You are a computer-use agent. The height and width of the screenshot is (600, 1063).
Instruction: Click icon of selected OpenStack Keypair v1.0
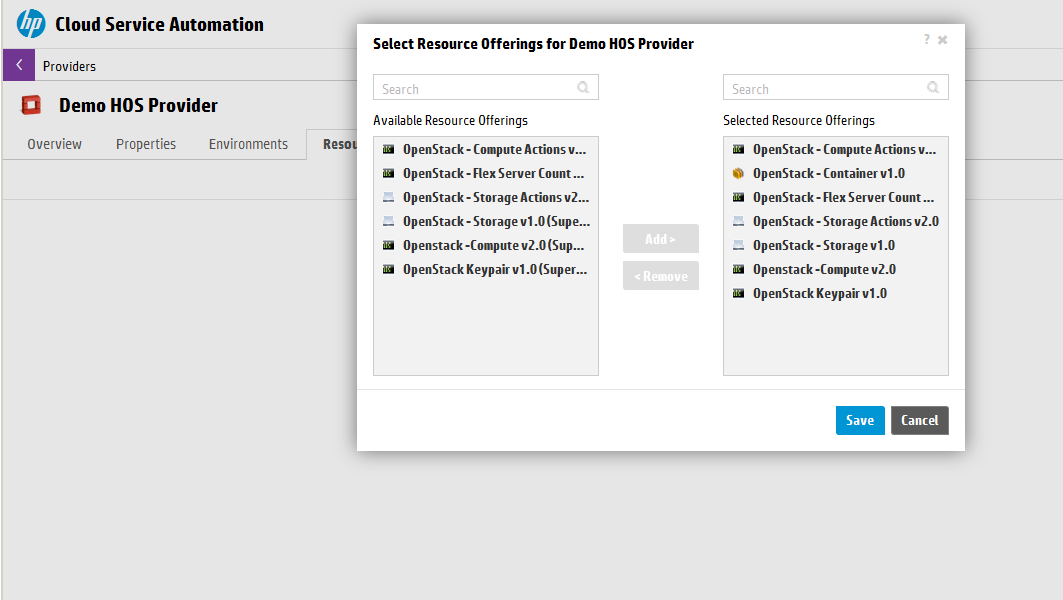click(738, 294)
